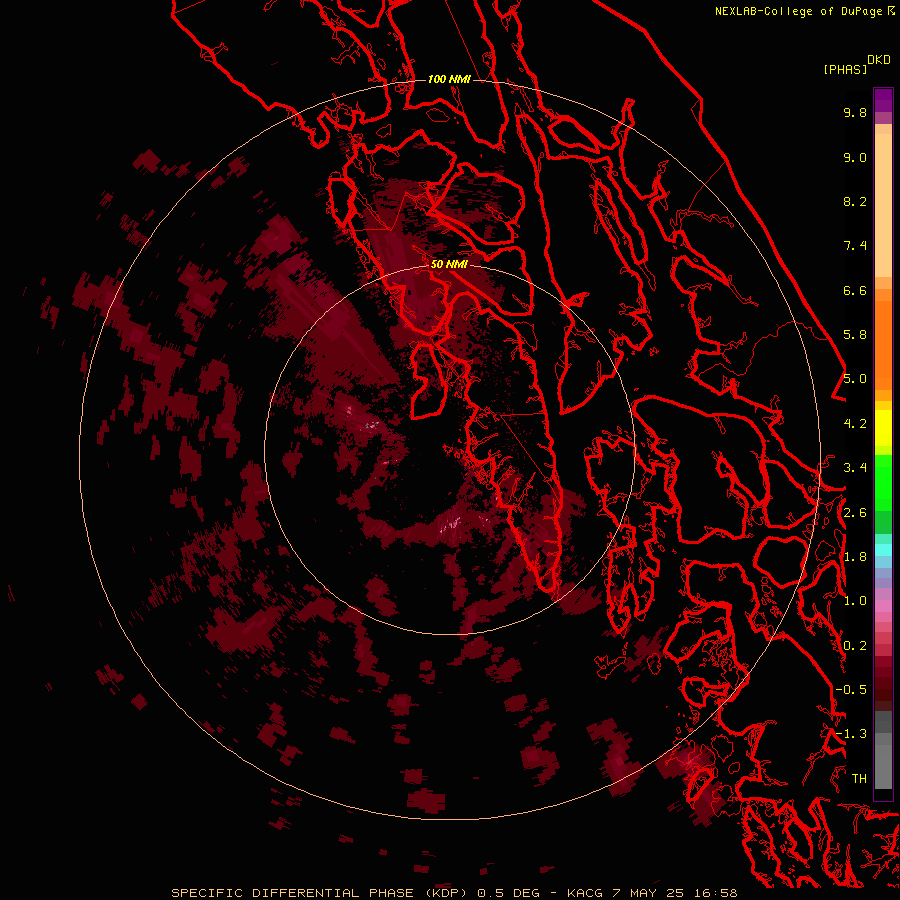Click the 7.4 legend value
The height and width of the screenshot is (900, 900).
[855, 246]
